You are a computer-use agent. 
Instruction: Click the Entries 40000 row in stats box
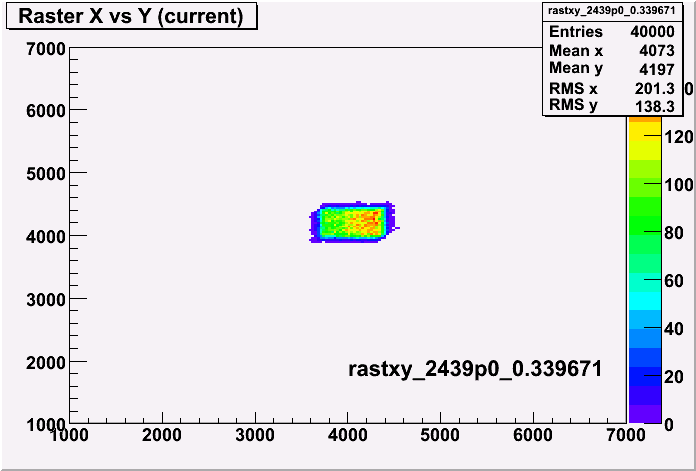pyautogui.click(x=612, y=32)
